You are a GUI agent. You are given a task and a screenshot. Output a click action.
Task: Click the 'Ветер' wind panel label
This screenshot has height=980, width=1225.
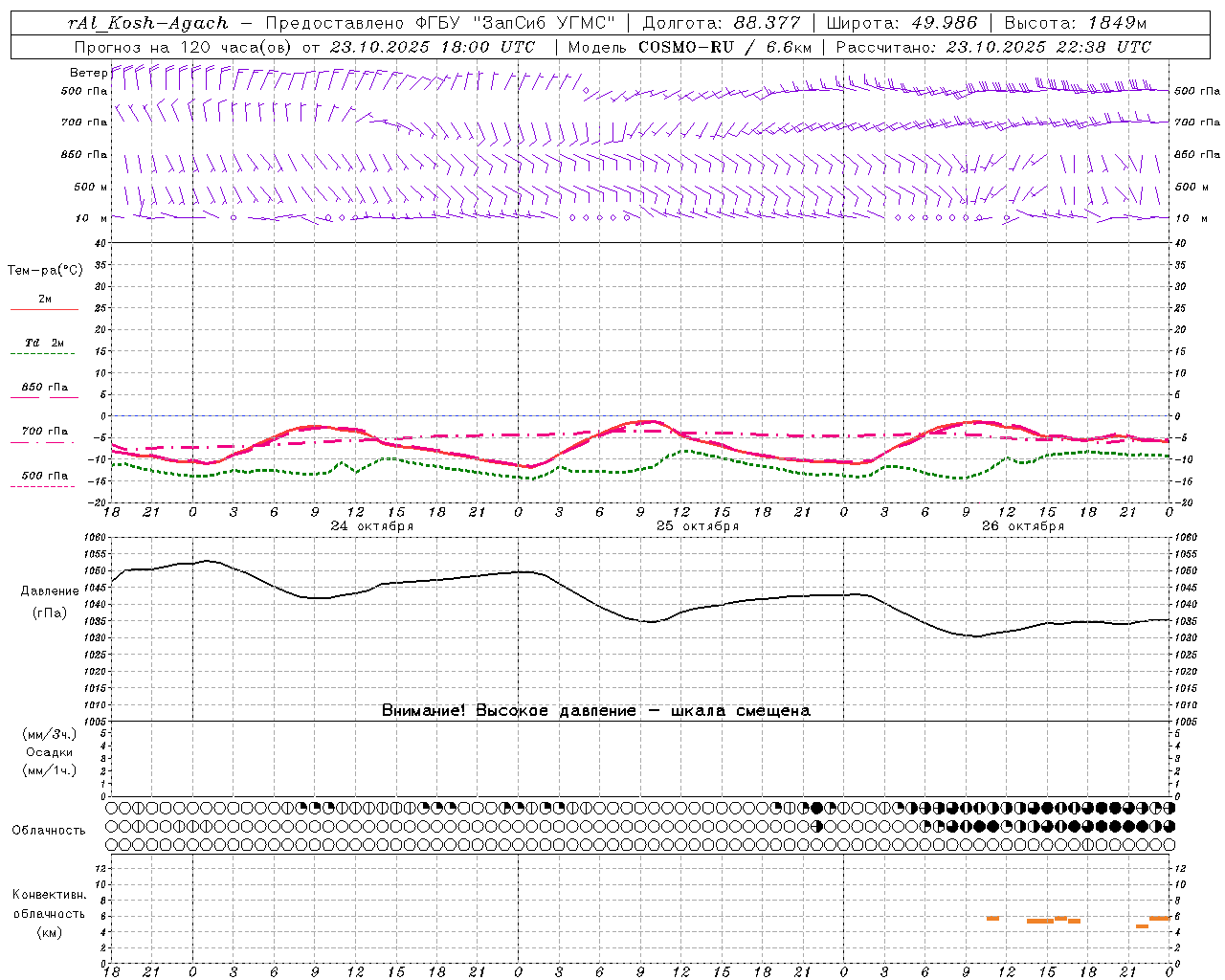pyautogui.click(x=88, y=73)
